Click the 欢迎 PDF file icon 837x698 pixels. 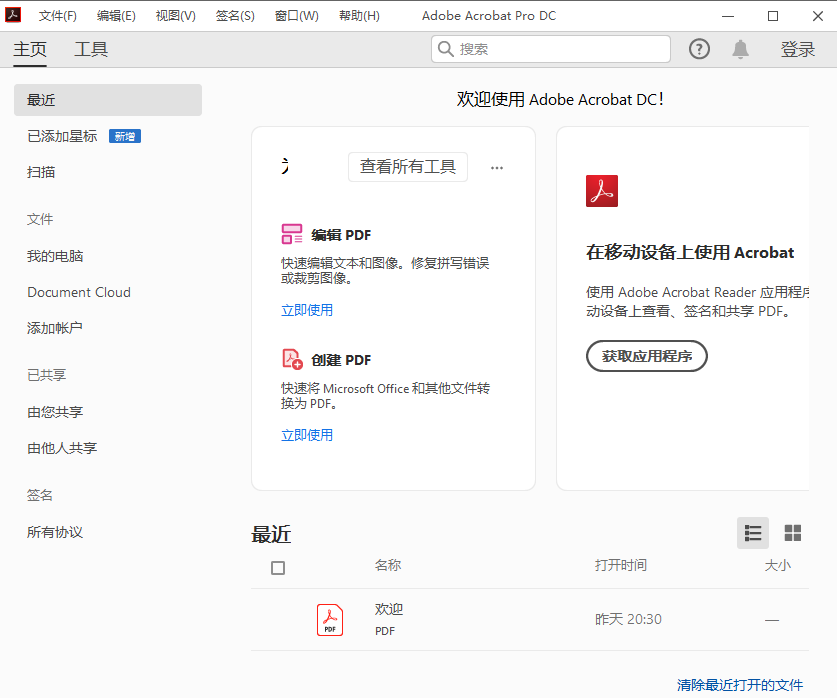[x=330, y=620]
